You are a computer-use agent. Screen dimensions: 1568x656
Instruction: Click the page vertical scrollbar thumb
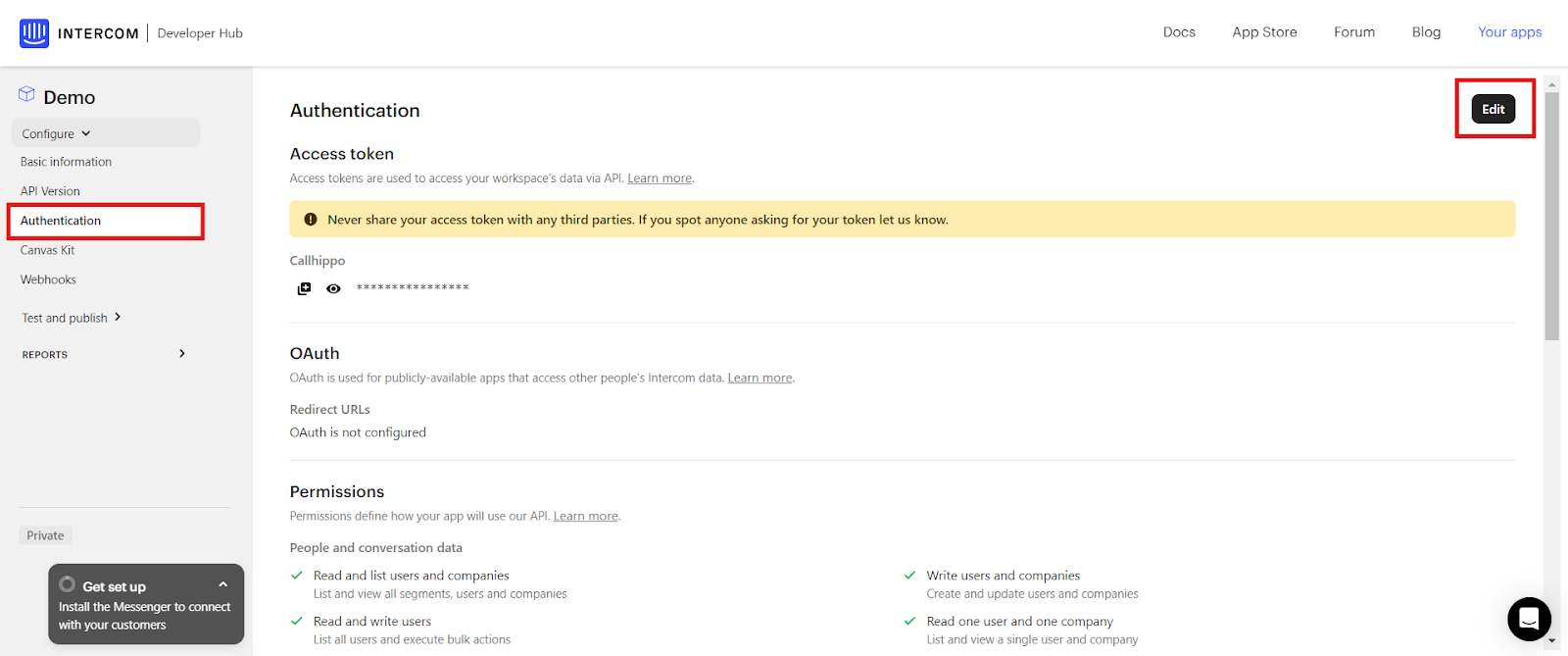pos(1551,216)
